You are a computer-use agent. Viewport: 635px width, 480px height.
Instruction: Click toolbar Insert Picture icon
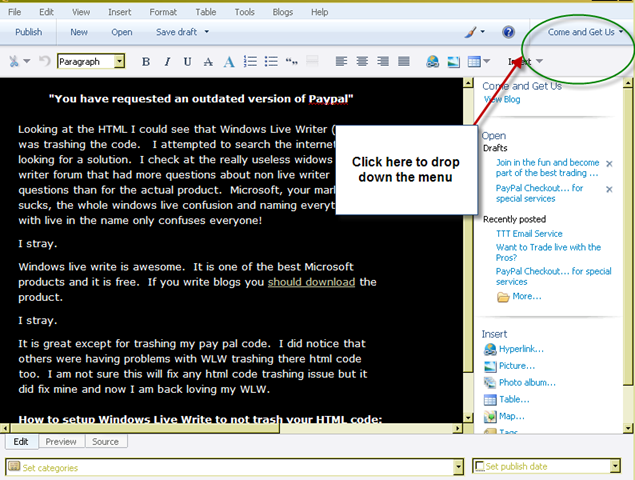453,62
